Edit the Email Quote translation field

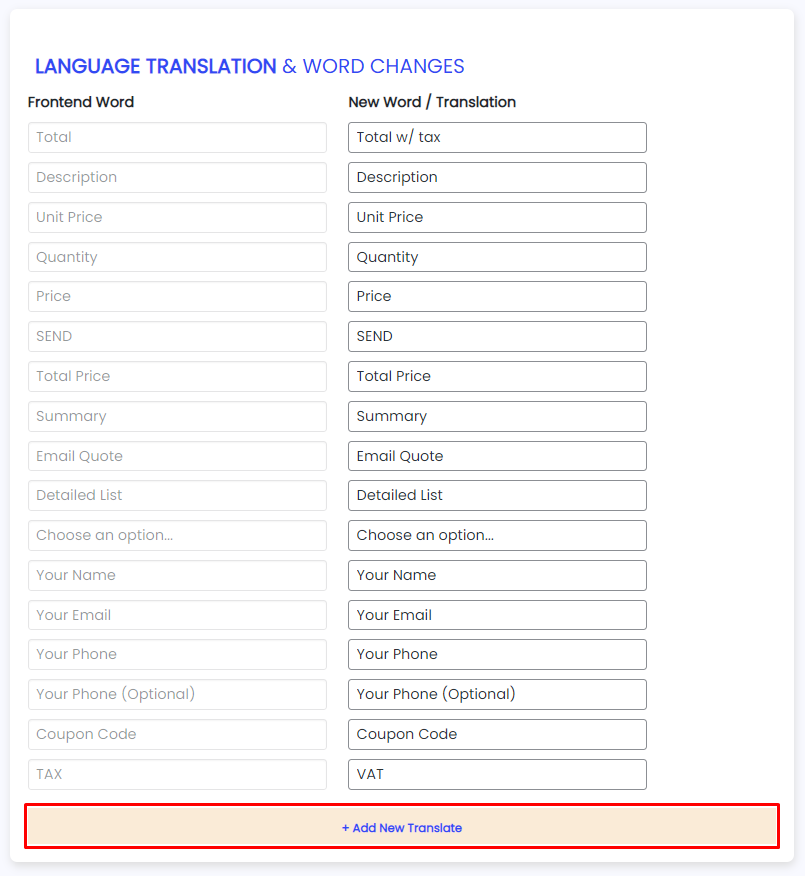pyautogui.click(x=497, y=456)
